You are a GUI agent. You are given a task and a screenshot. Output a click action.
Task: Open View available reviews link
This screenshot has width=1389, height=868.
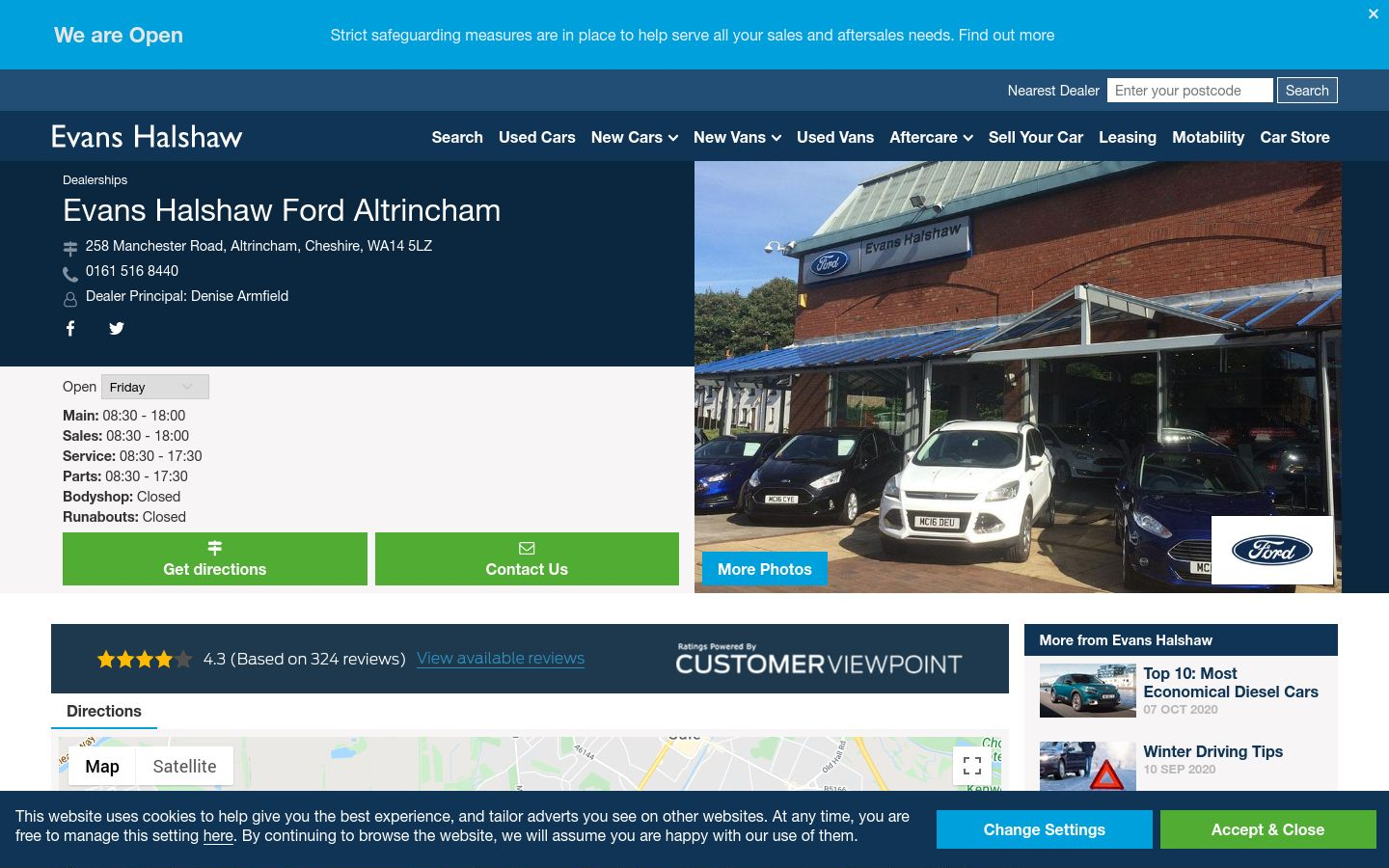(501, 659)
